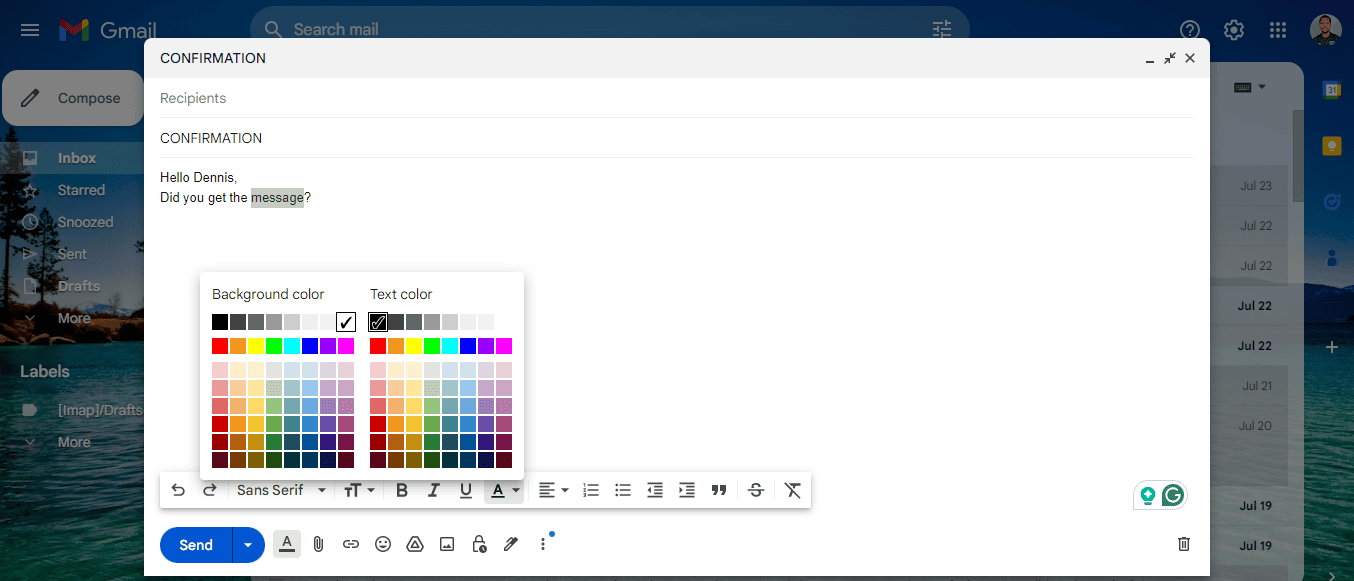
Task: Open Gmail support help icon
Action: coord(1190,30)
